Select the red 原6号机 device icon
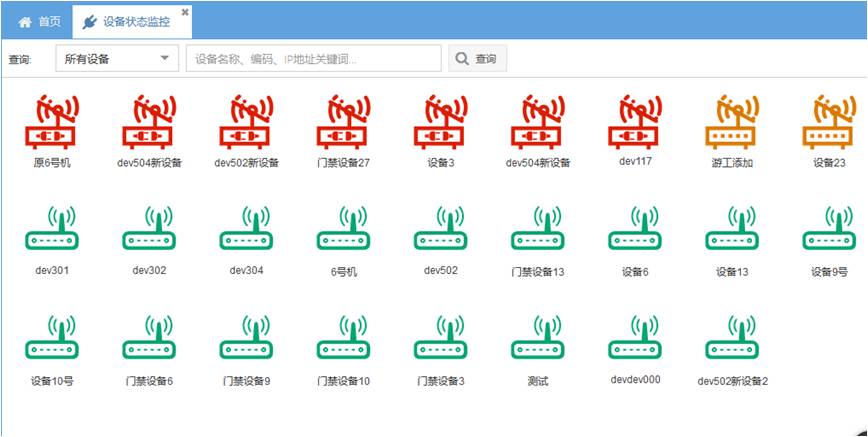This screenshot has height=437, width=868. (51, 122)
